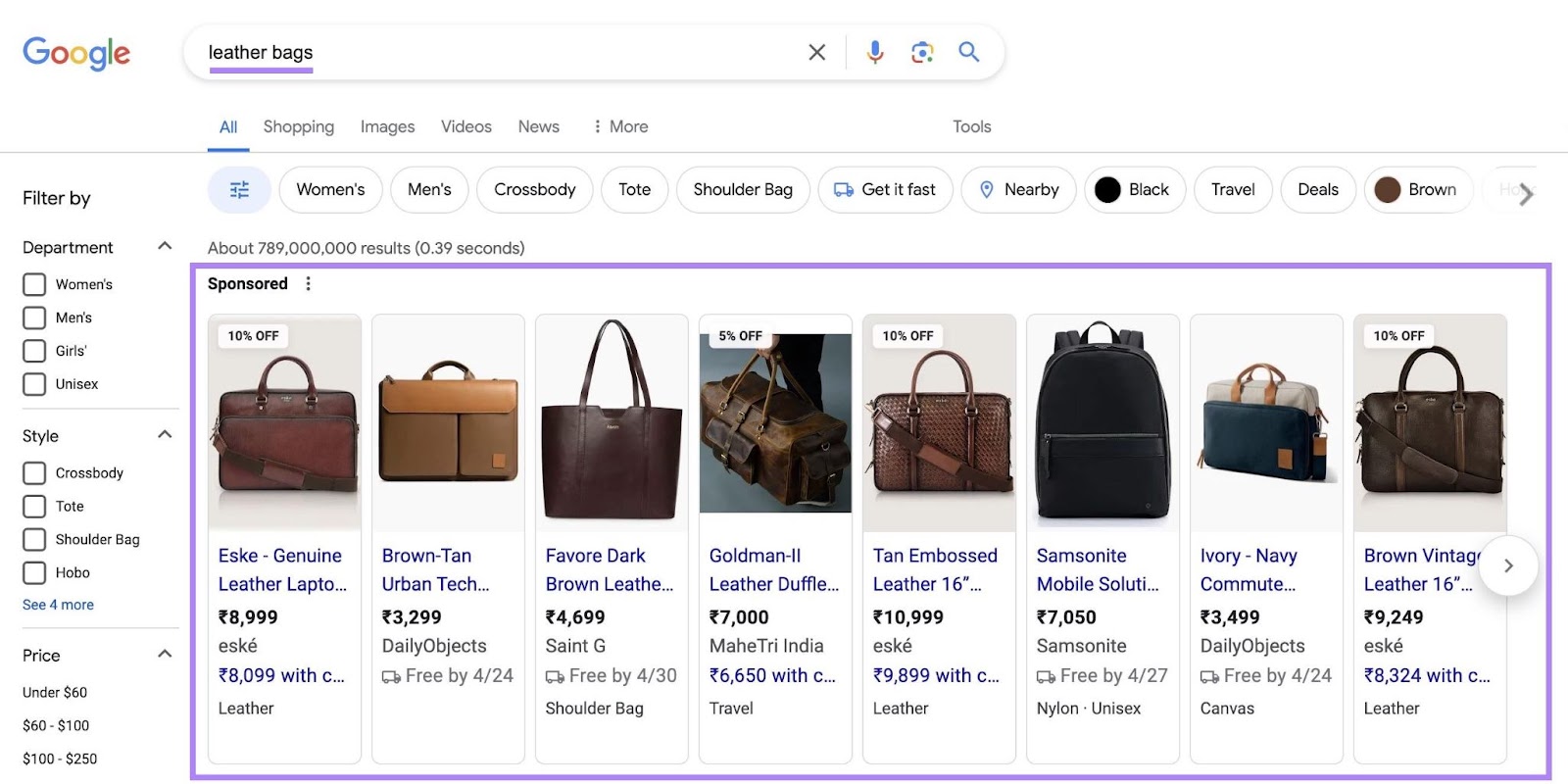Filter by Brown color chip
Image resolution: width=1568 pixels, height=784 pixels.
coord(1418,189)
